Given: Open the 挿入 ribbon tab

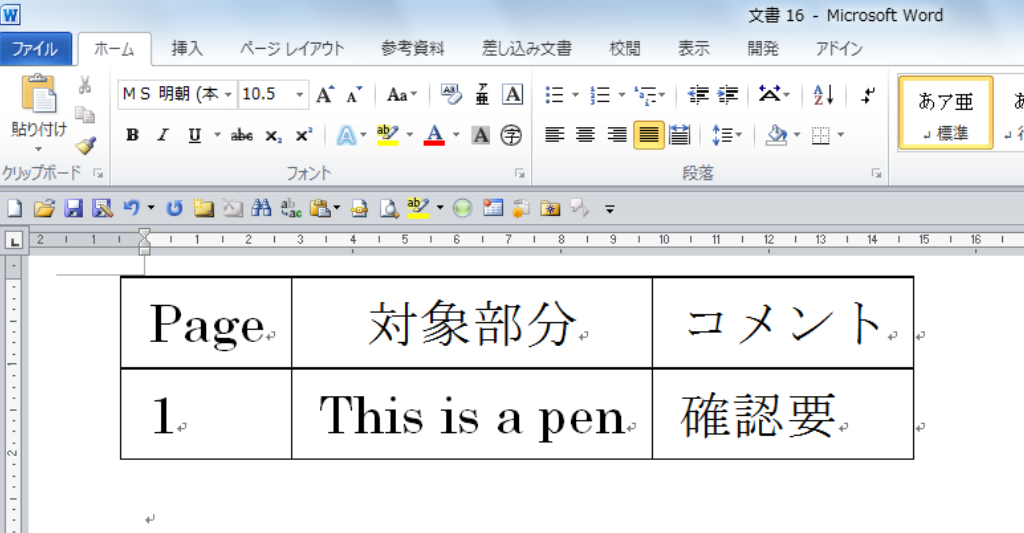Looking at the screenshot, I should point(186,48).
